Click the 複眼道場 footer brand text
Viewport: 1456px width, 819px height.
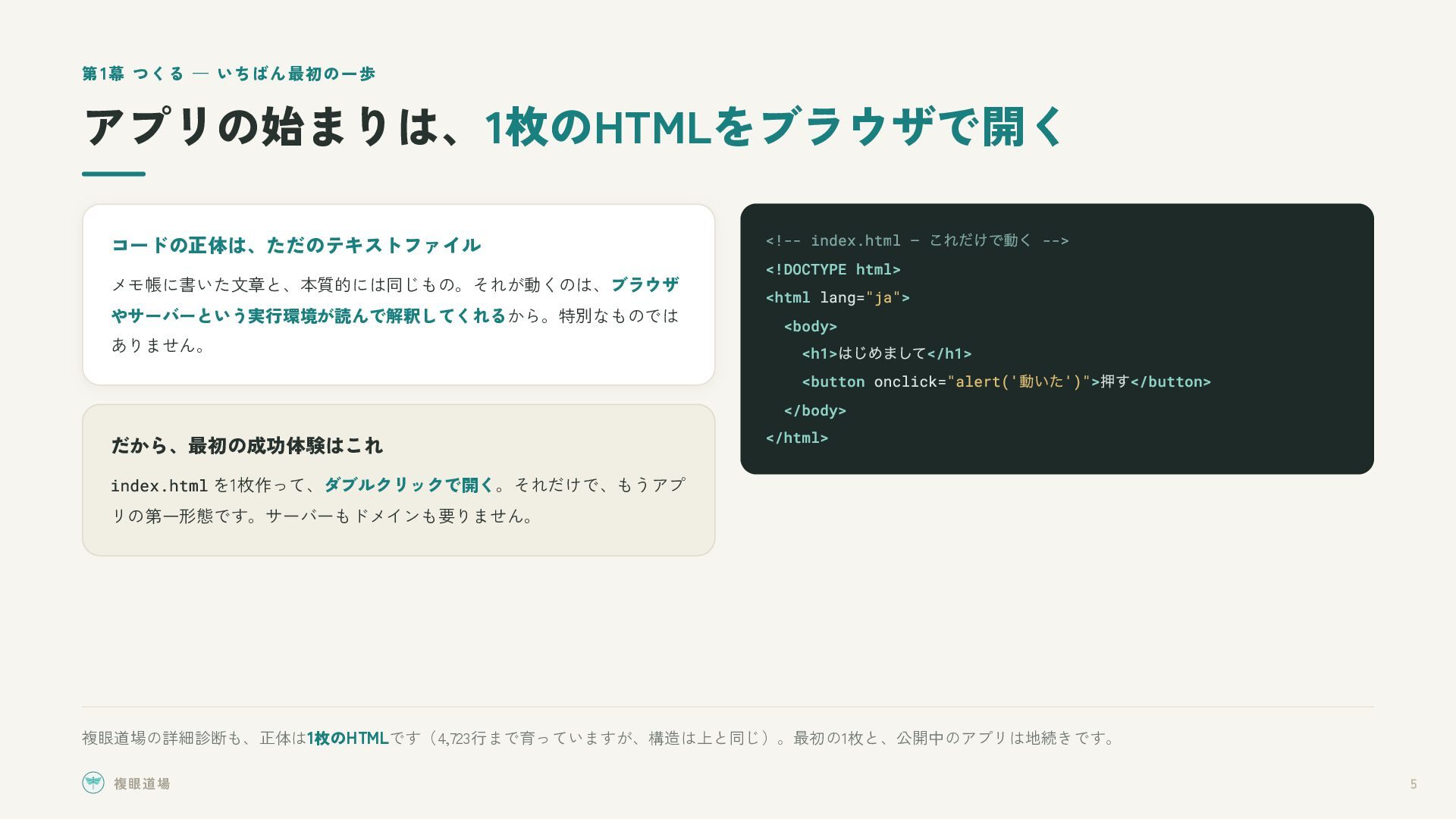[x=142, y=784]
